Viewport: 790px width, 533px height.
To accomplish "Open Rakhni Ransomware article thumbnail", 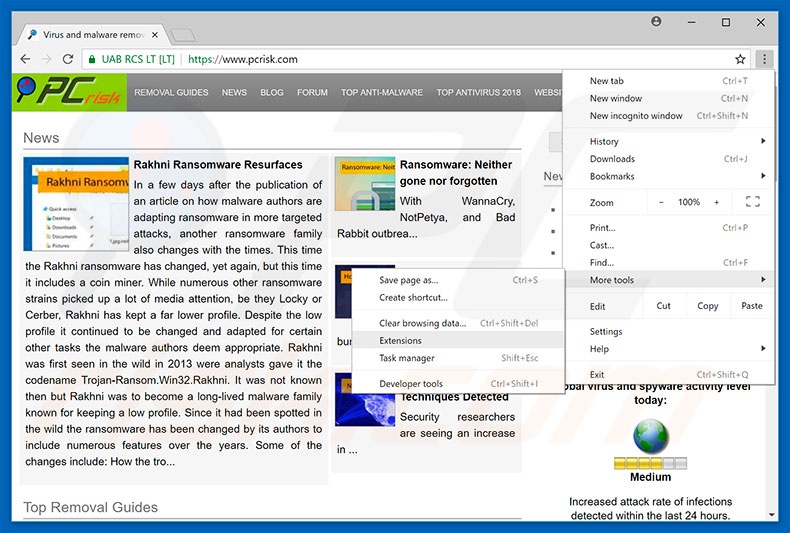I will pos(76,205).
